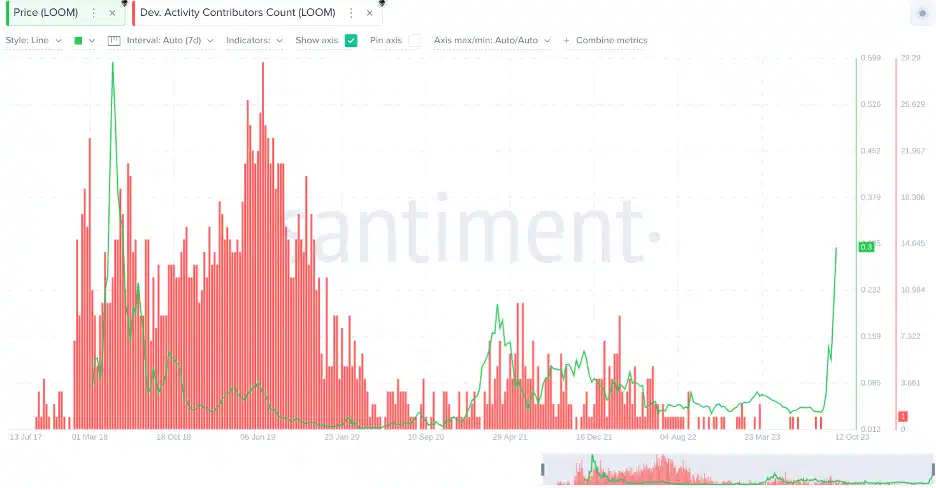Click the 0.526 price axis value

point(870,104)
